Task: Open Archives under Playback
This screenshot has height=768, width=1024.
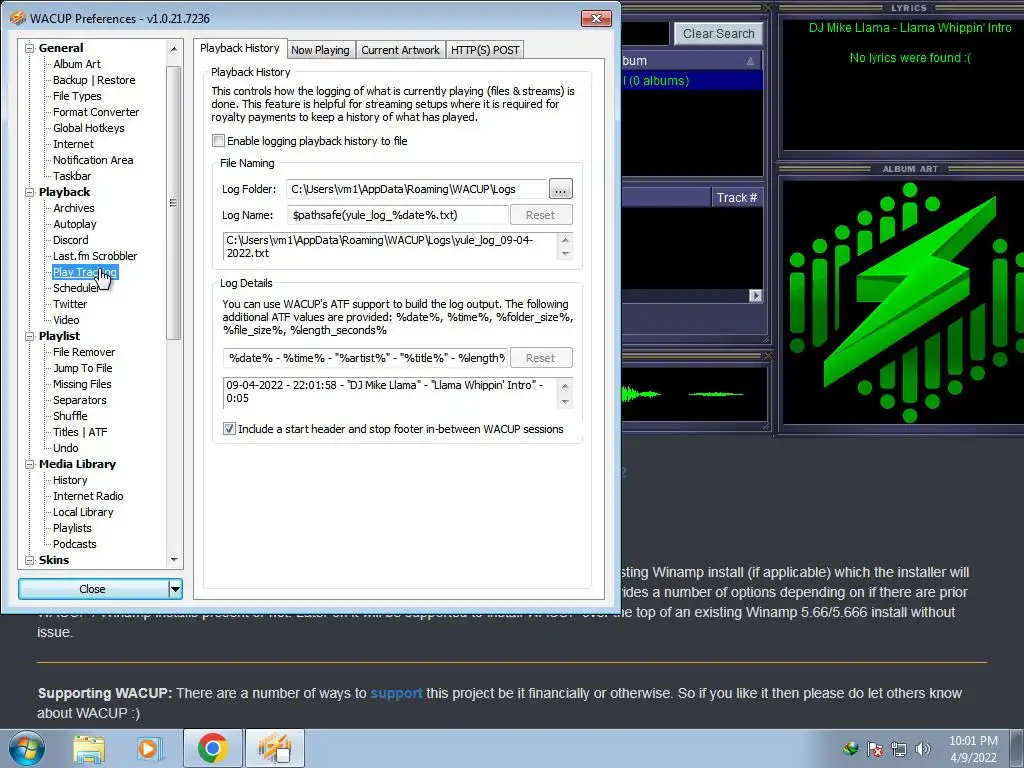Action: pyautogui.click(x=74, y=208)
